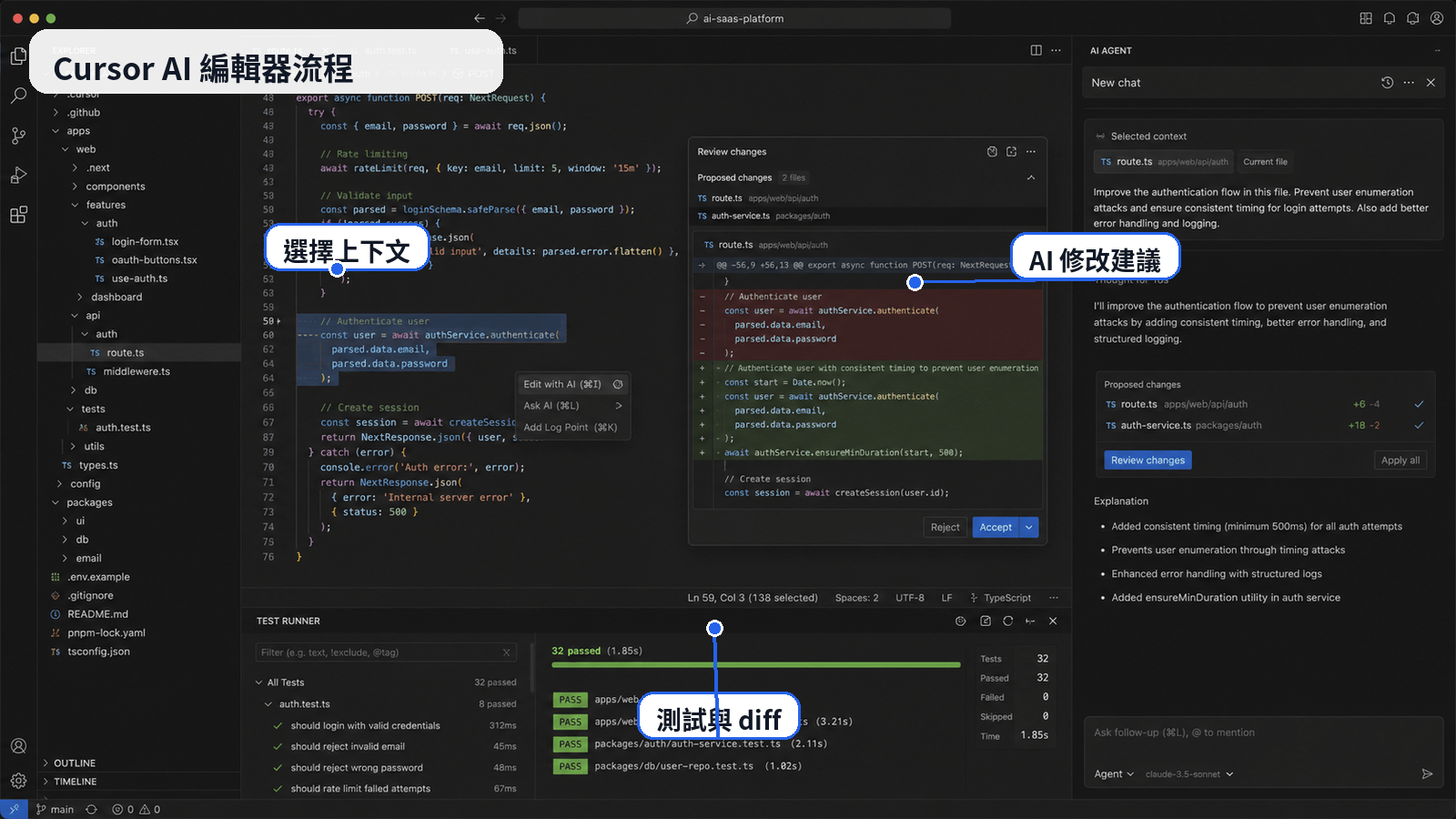Click the UTF-8 encoding in the status bar
Screen dimensions: 1456x819
point(910,598)
